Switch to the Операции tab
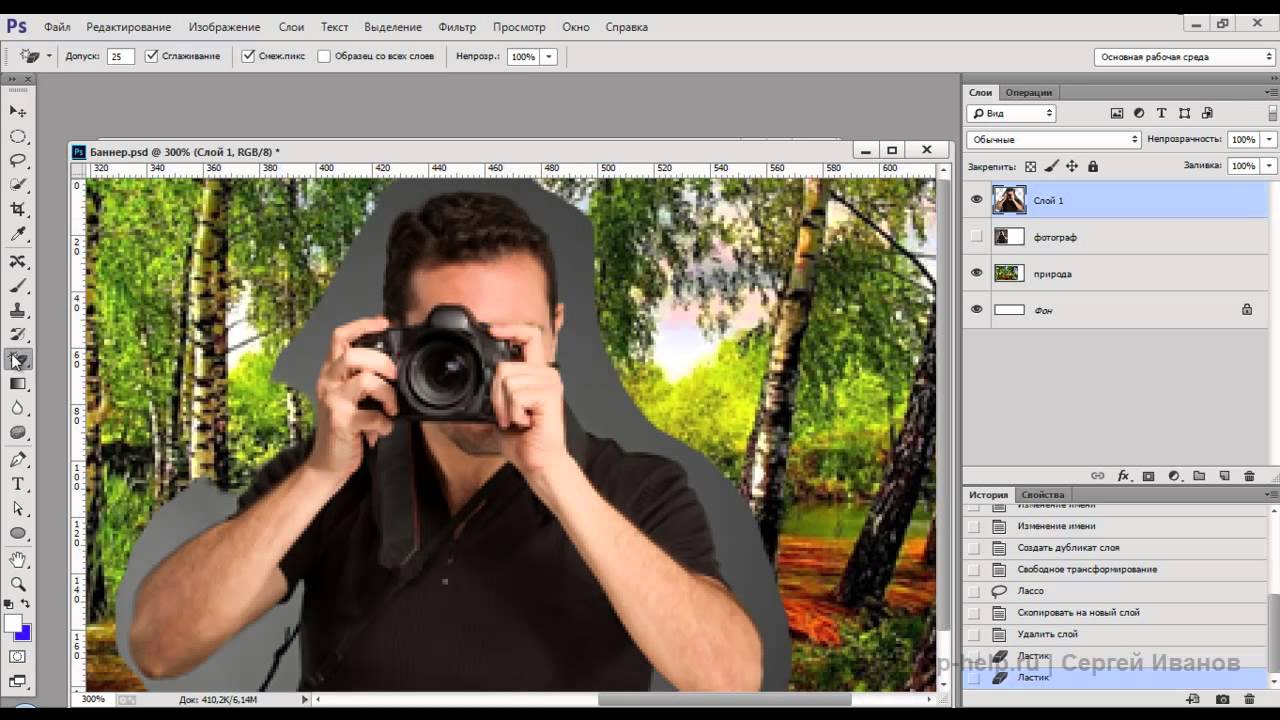1280x720 pixels. (x=1029, y=93)
